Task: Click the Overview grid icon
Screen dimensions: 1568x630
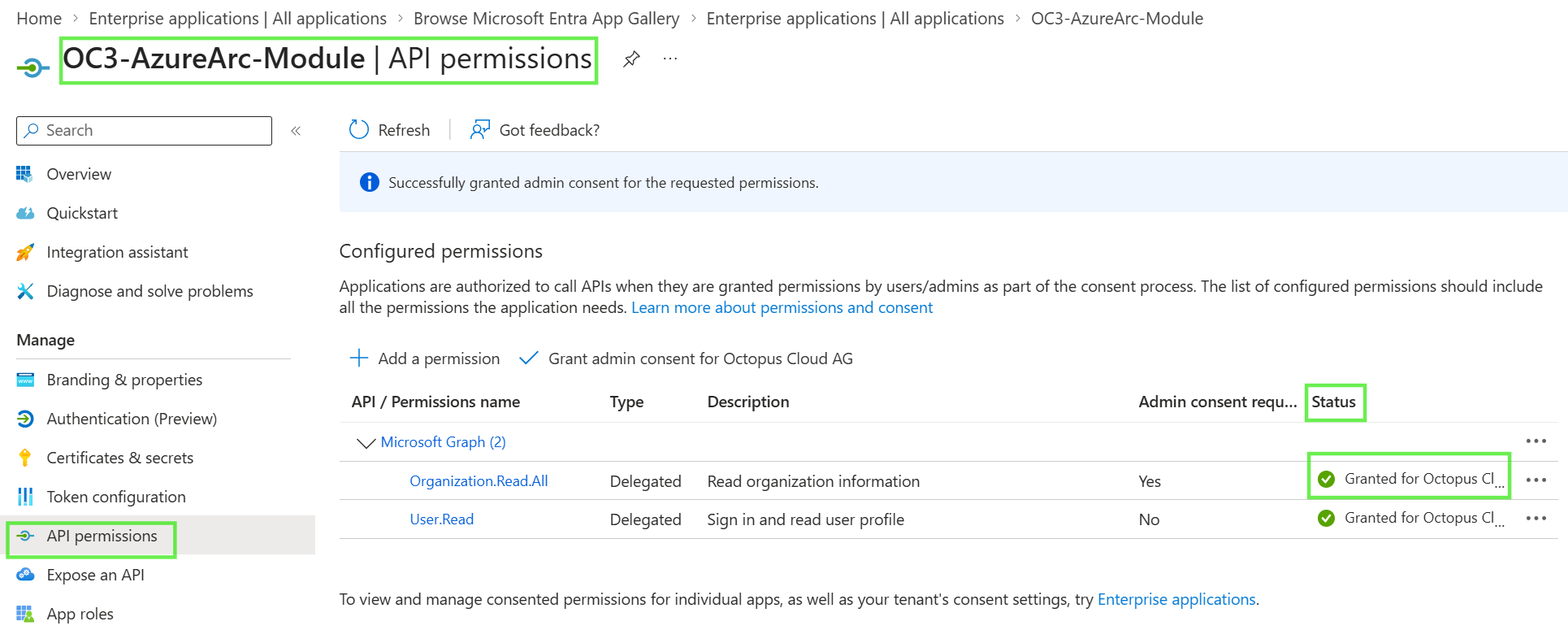Action: pos(25,174)
